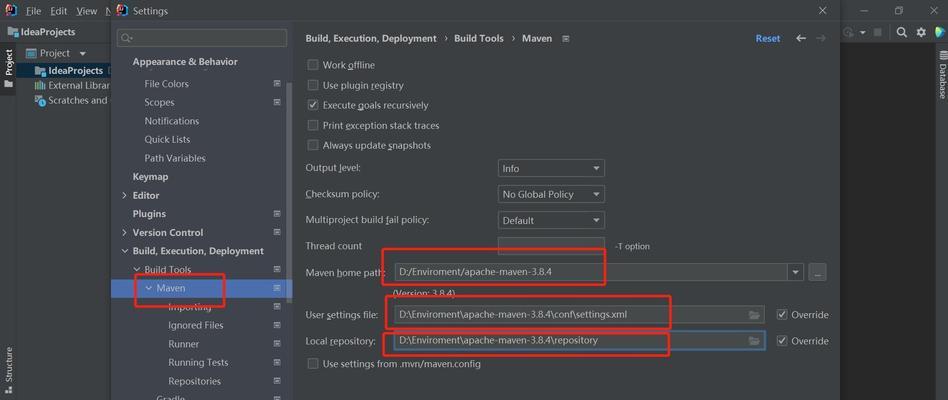Image resolution: width=948 pixels, height=400 pixels.
Task: Open Multiproject build fail policy dropdown
Action: pos(551,221)
